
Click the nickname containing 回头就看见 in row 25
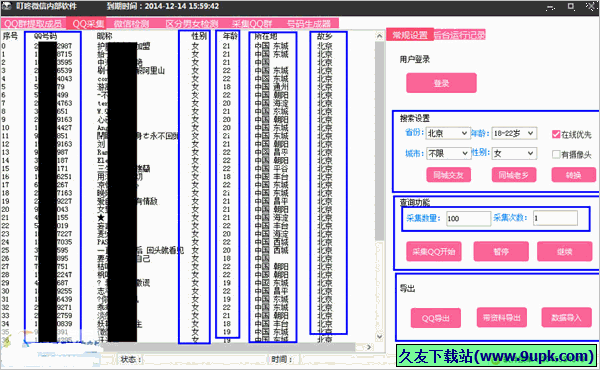161,250
